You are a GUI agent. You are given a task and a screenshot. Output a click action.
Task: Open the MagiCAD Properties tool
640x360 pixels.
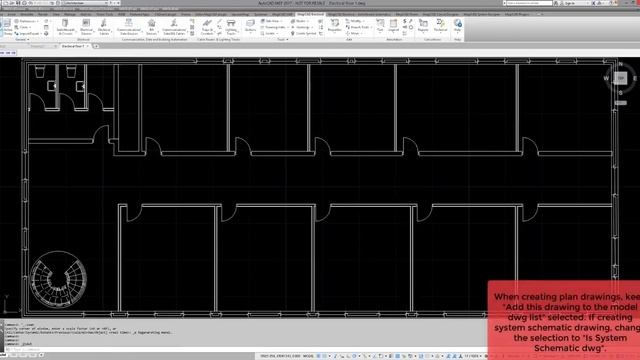pyautogui.click(x=335, y=27)
